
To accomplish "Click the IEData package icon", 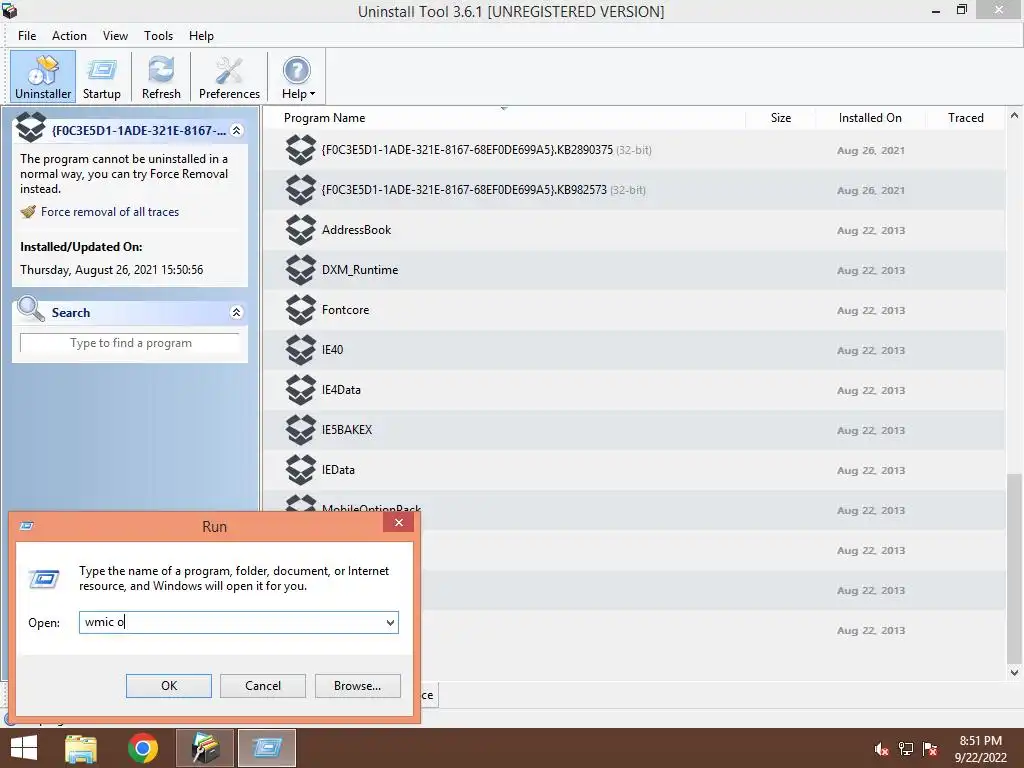I will (x=300, y=470).
